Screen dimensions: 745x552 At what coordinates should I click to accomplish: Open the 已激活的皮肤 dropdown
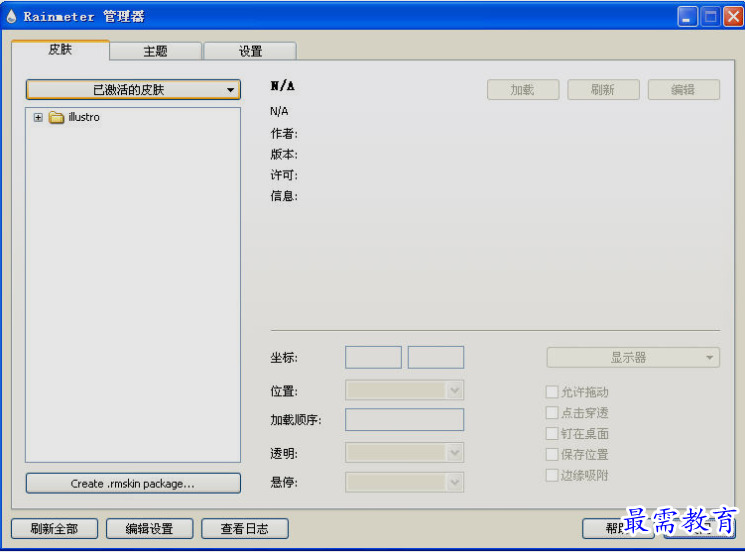tap(133, 89)
